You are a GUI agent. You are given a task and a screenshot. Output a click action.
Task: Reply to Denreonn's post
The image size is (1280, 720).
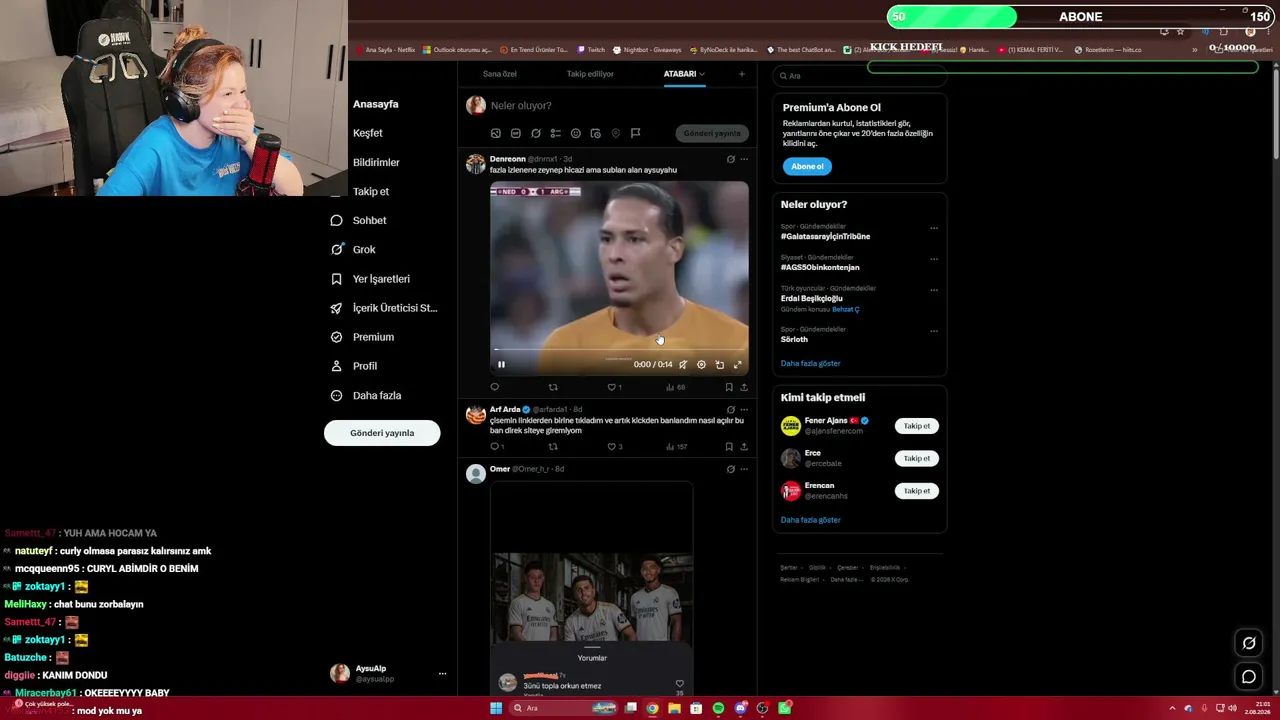[x=494, y=387]
